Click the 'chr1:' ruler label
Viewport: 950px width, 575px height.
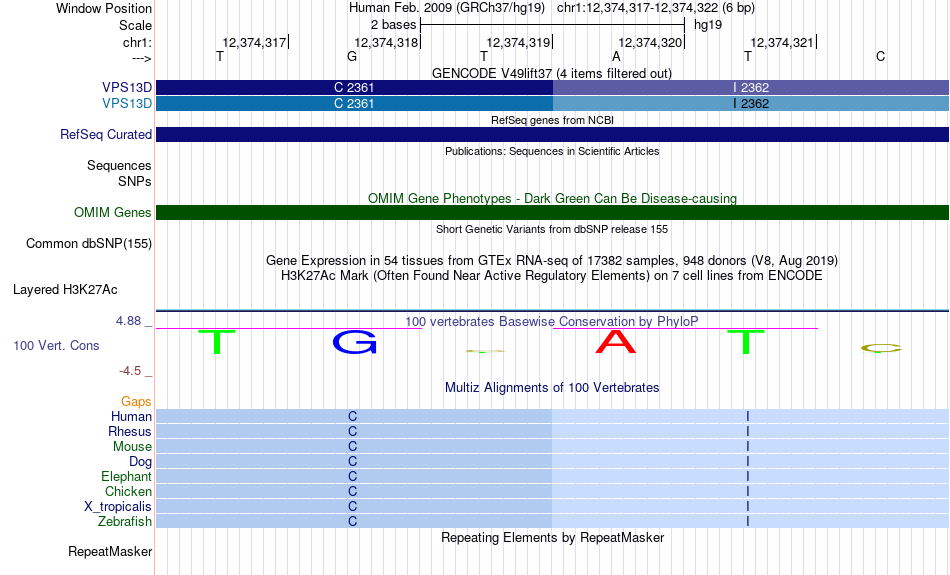point(137,42)
